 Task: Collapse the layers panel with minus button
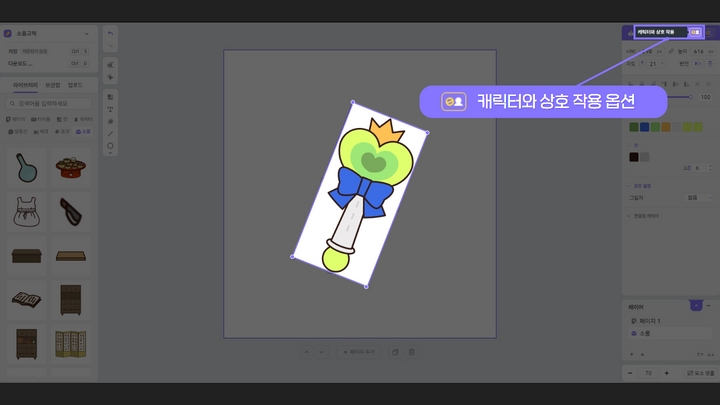click(709, 305)
